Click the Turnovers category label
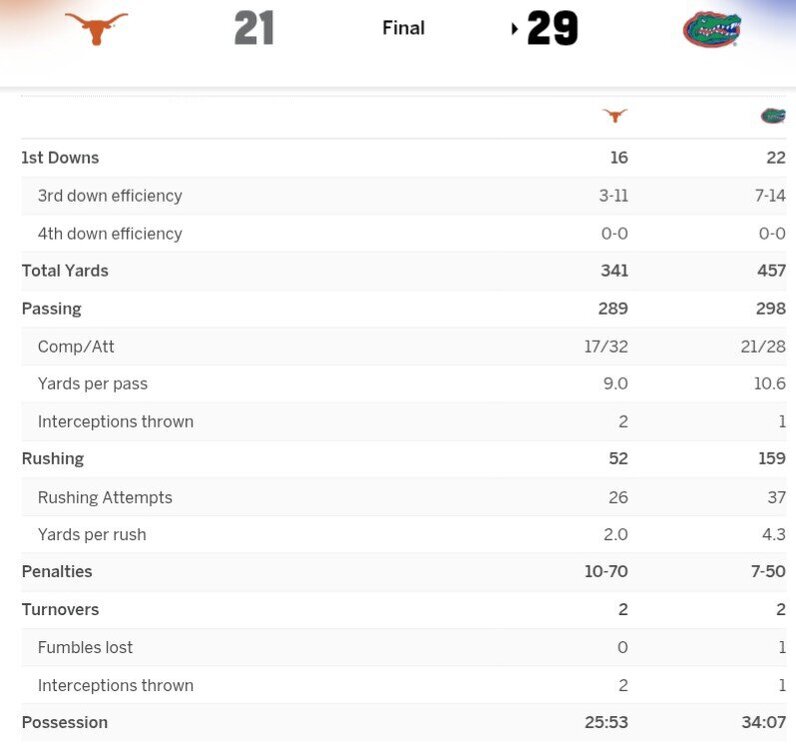The width and height of the screenshot is (796, 750). click(x=60, y=610)
